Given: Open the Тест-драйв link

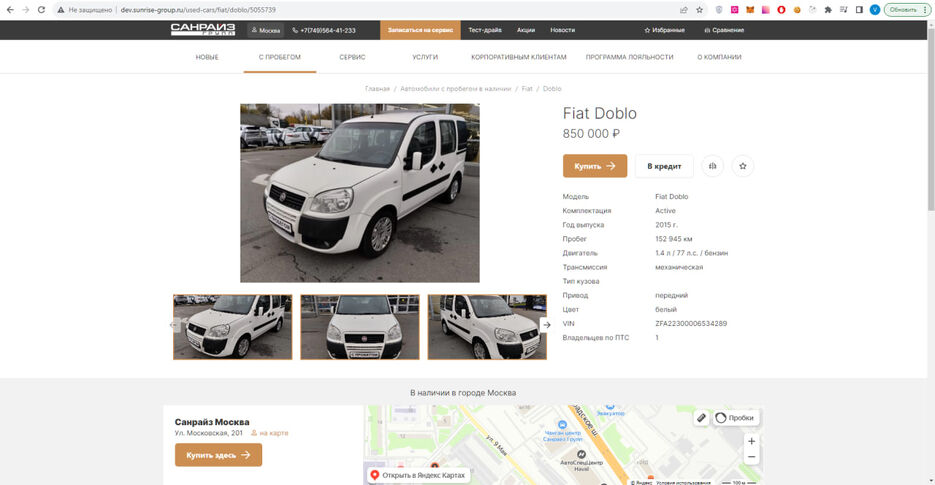Looking at the screenshot, I should [485, 30].
